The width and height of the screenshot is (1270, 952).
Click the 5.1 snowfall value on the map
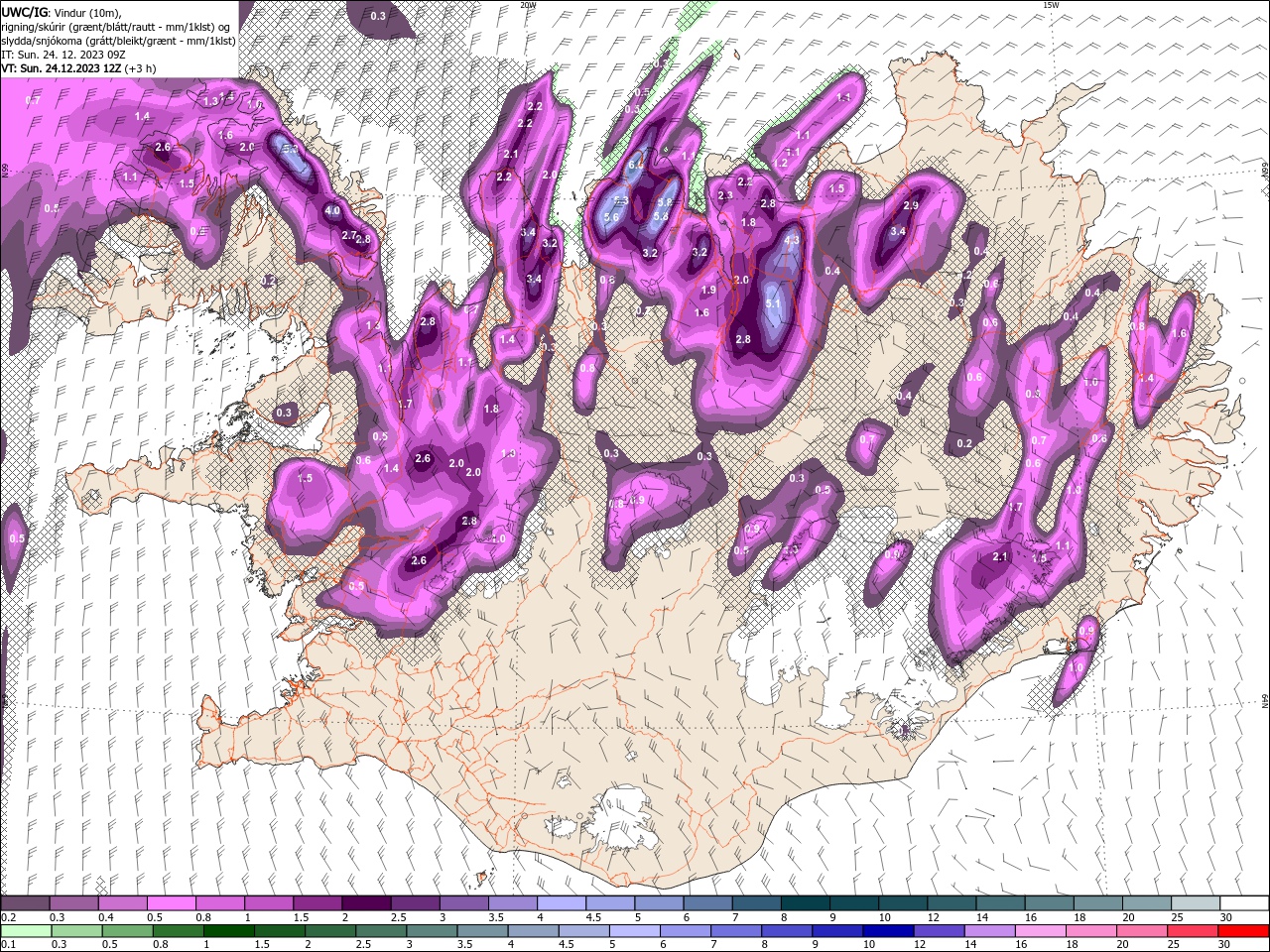(775, 304)
